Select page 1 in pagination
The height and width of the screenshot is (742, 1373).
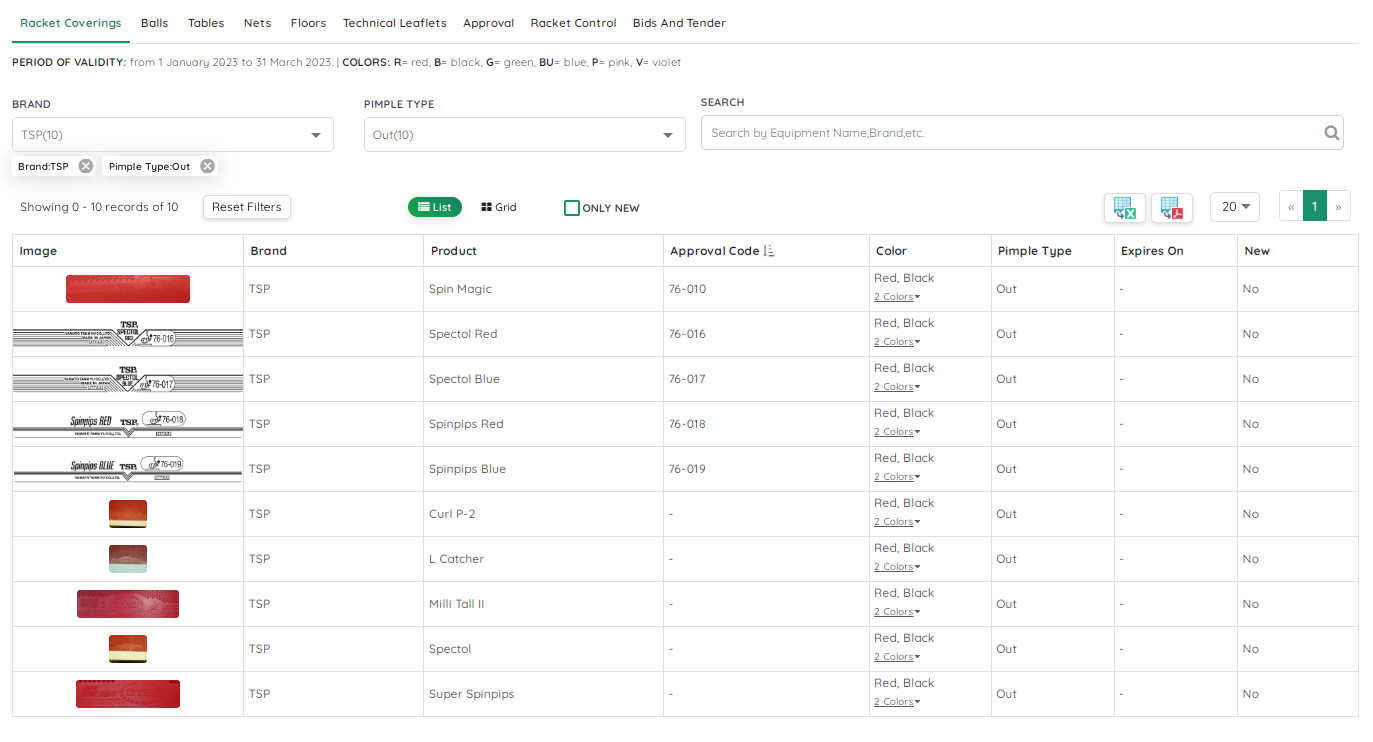click(1315, 207)
